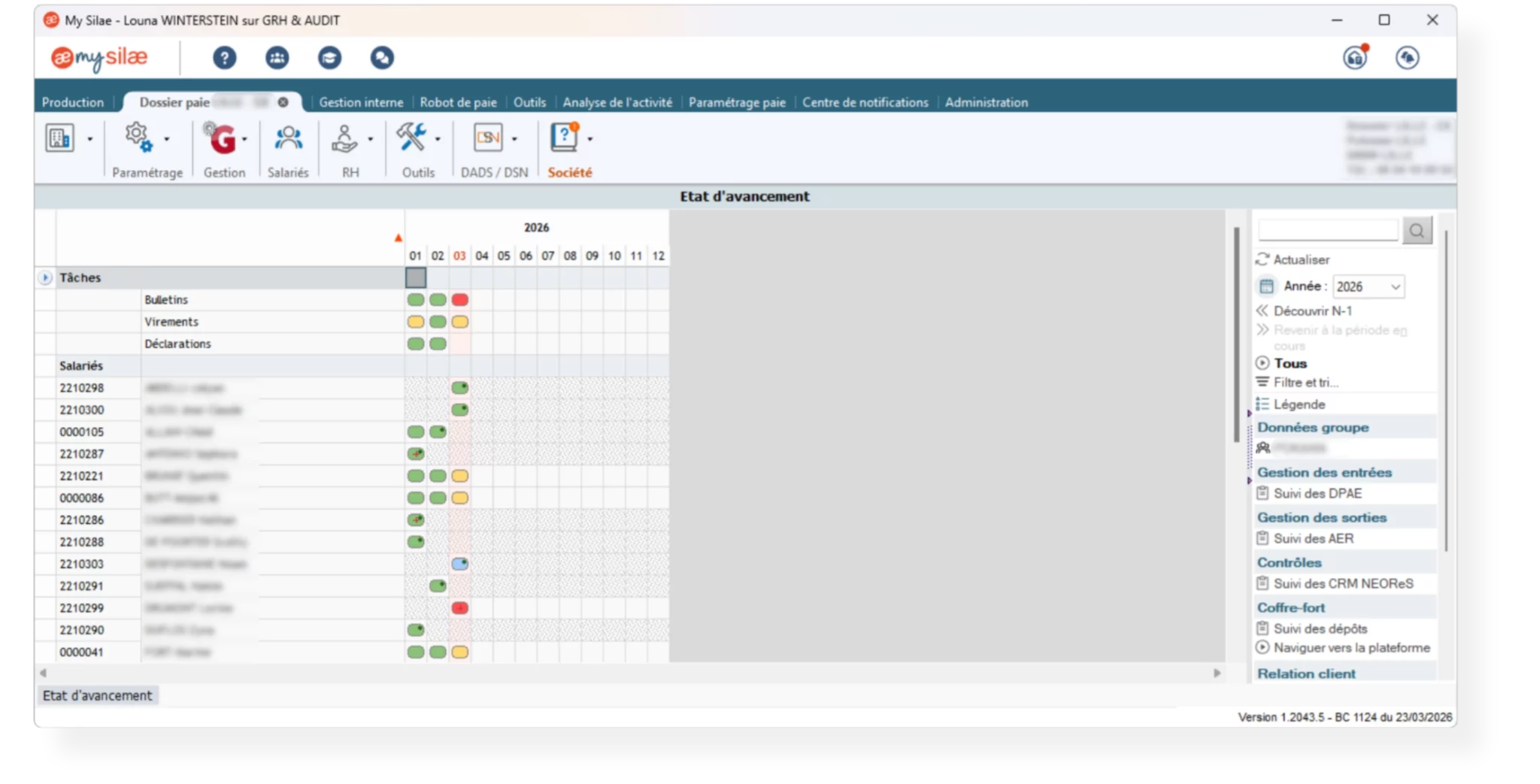Open the Centre de notifications tab
The height and width of the screenshot is (784, 1540).
pos(865,102)
